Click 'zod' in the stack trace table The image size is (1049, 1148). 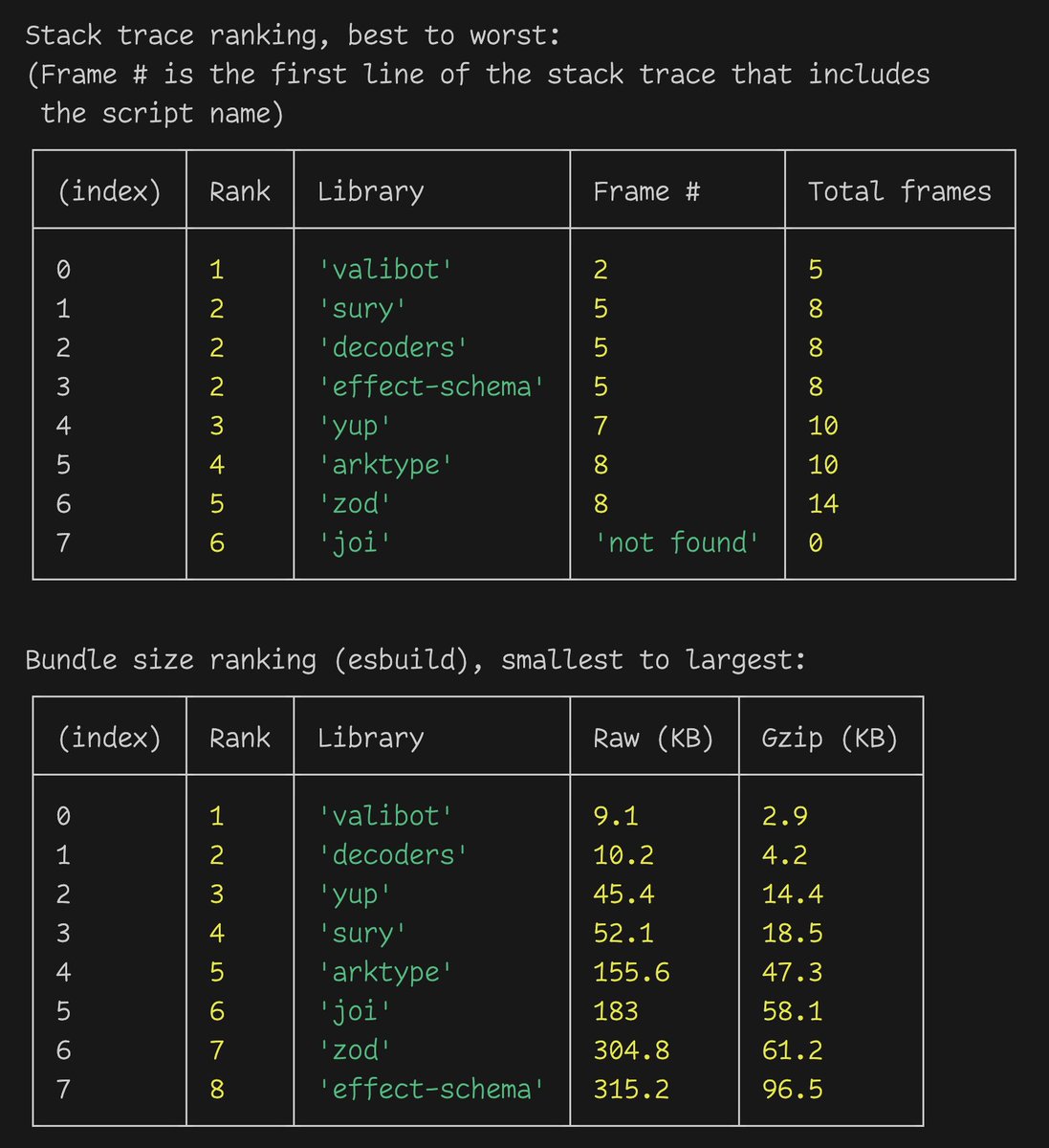[x=355, y=503]
